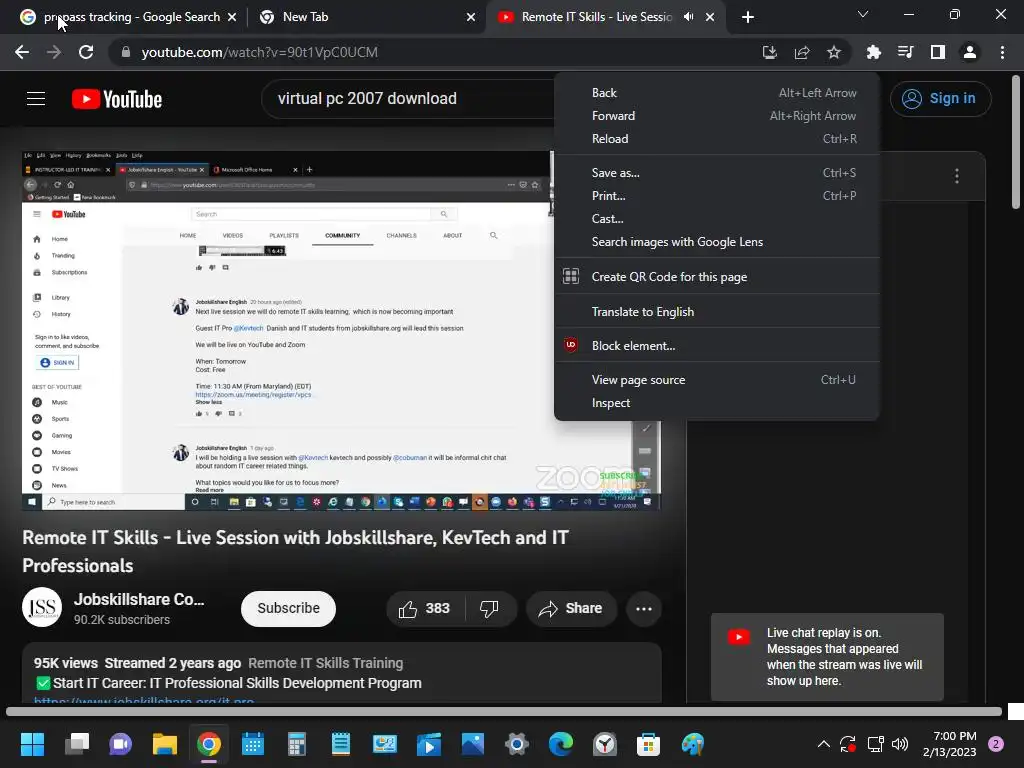Open the clock showing 7:00 PM

(x=950, y=744)
